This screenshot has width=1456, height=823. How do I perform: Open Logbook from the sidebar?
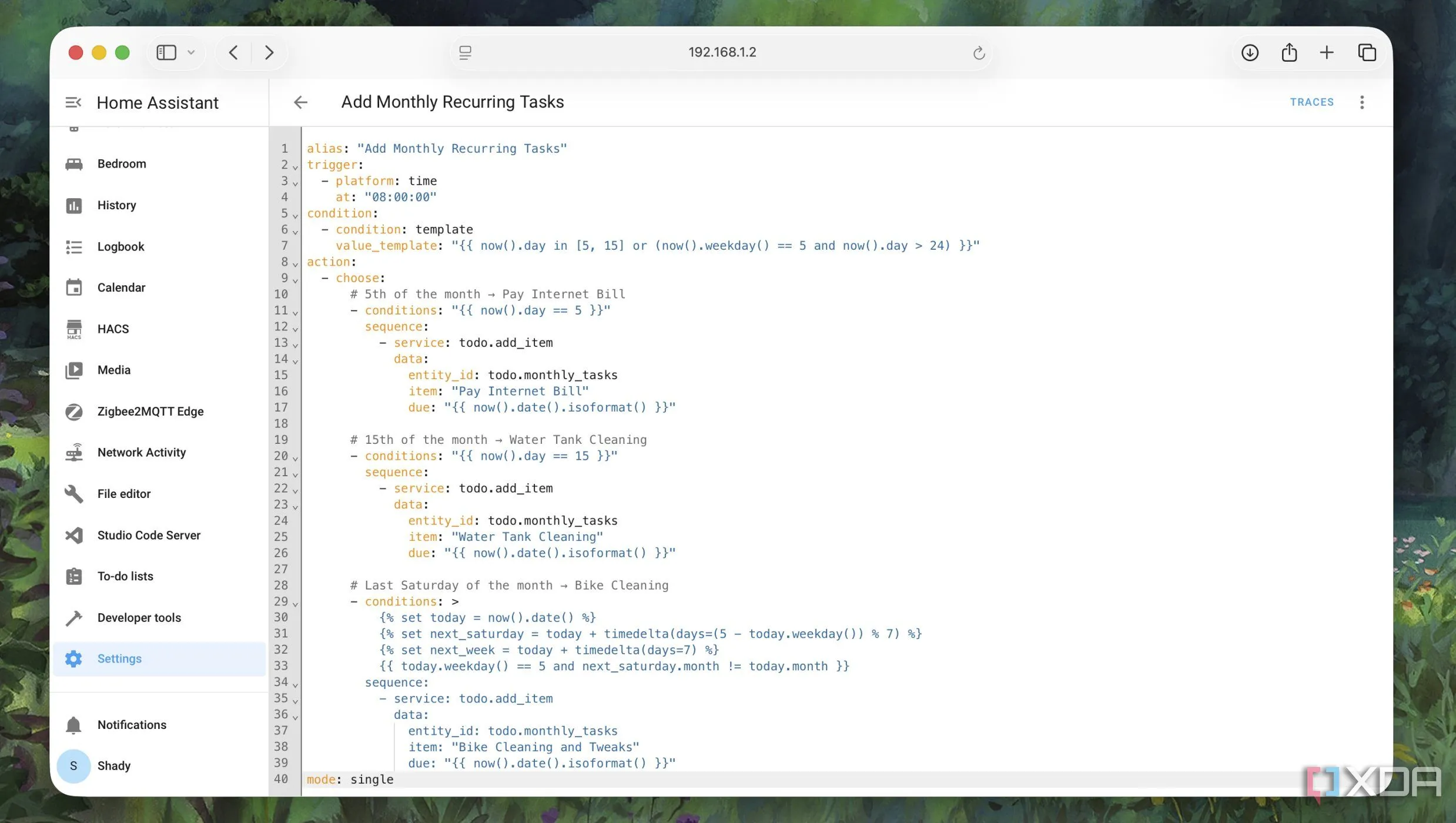[x=121, y=246]
